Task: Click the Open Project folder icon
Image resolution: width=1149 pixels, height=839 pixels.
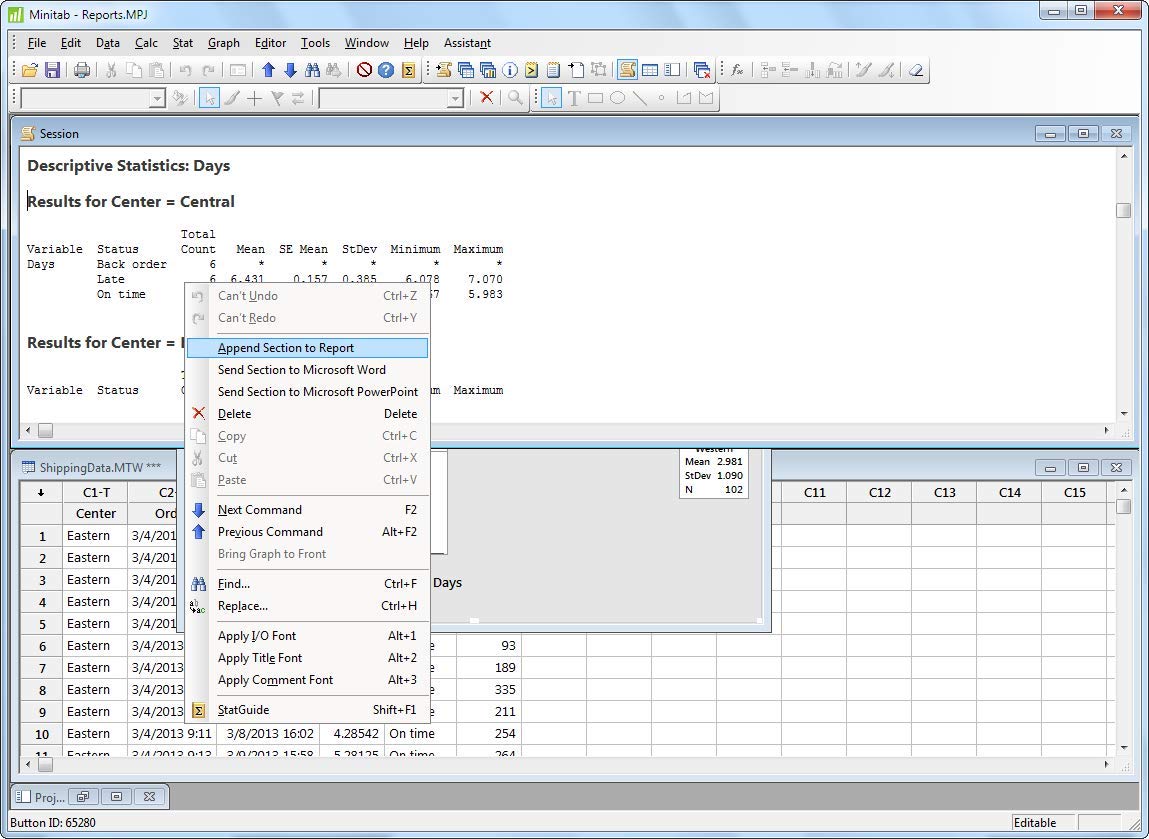Action: [x=30, y=70]
